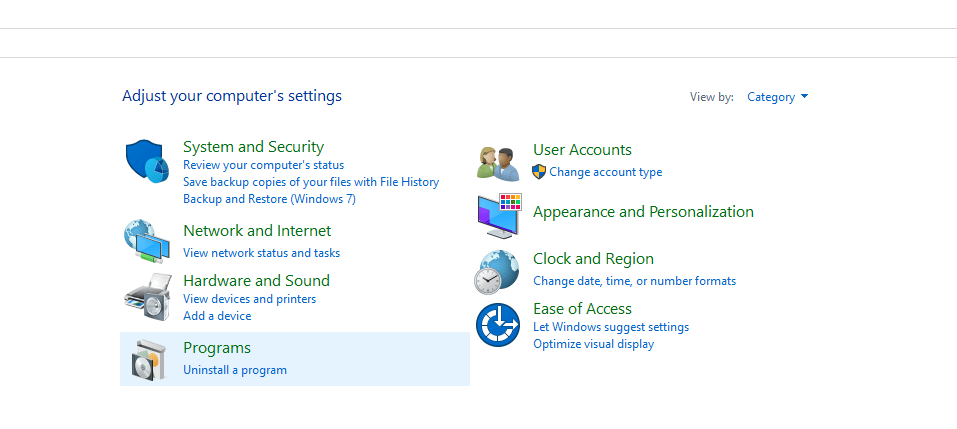Select the Add a device link

[217, 316]
